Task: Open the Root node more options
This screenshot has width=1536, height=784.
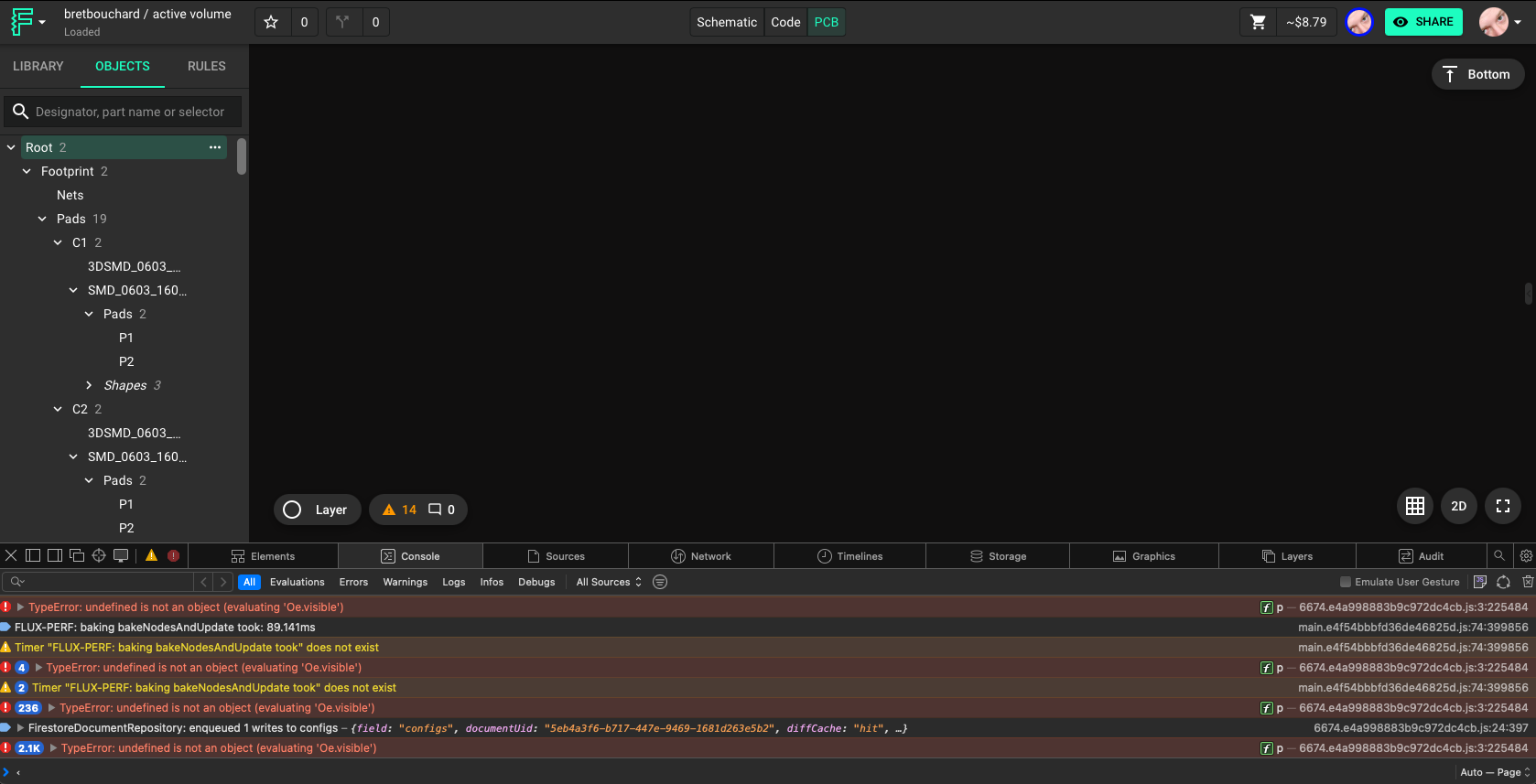Action: click(215, 147)
